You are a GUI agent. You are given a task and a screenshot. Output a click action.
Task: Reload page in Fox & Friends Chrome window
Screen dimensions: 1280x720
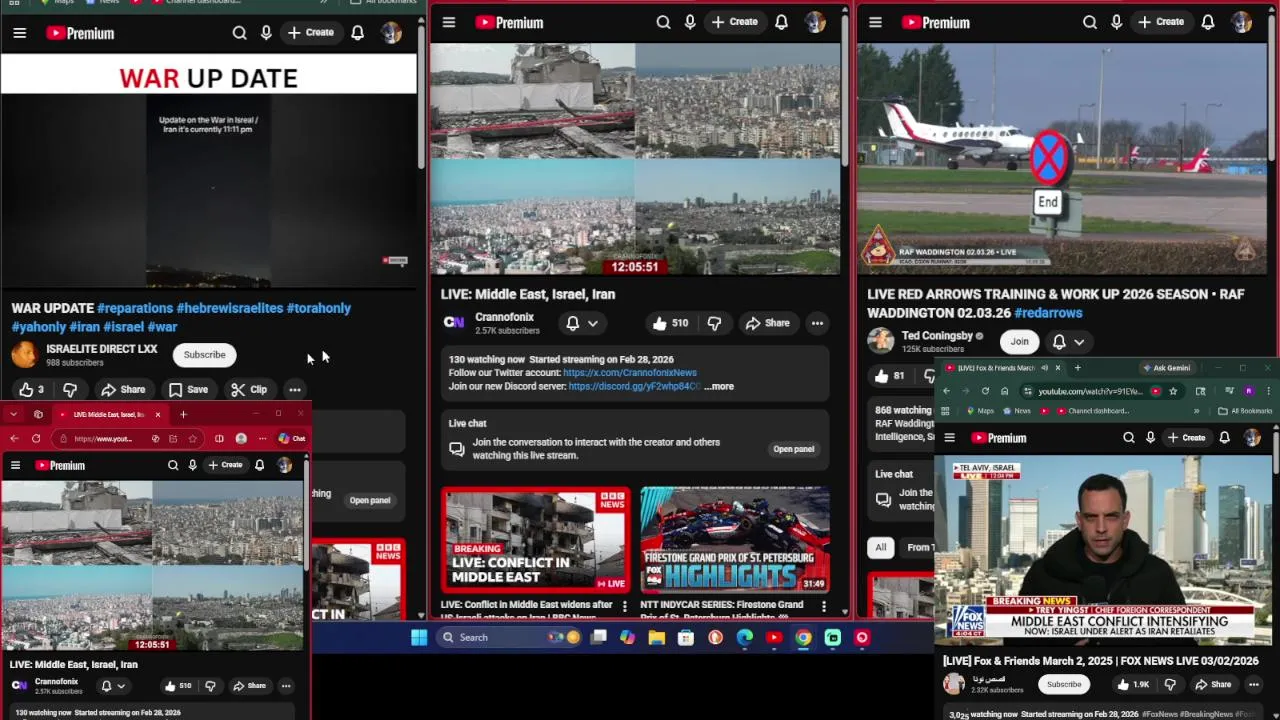click(985, 391)
